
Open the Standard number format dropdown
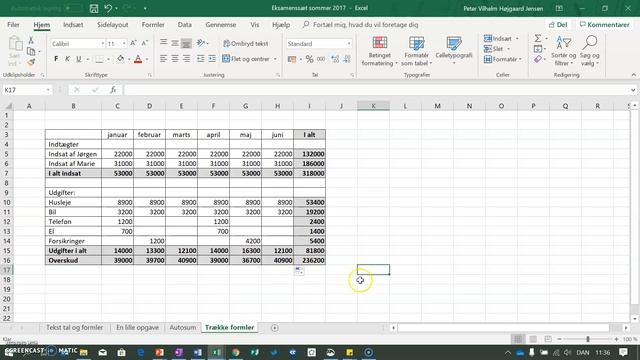349,43
